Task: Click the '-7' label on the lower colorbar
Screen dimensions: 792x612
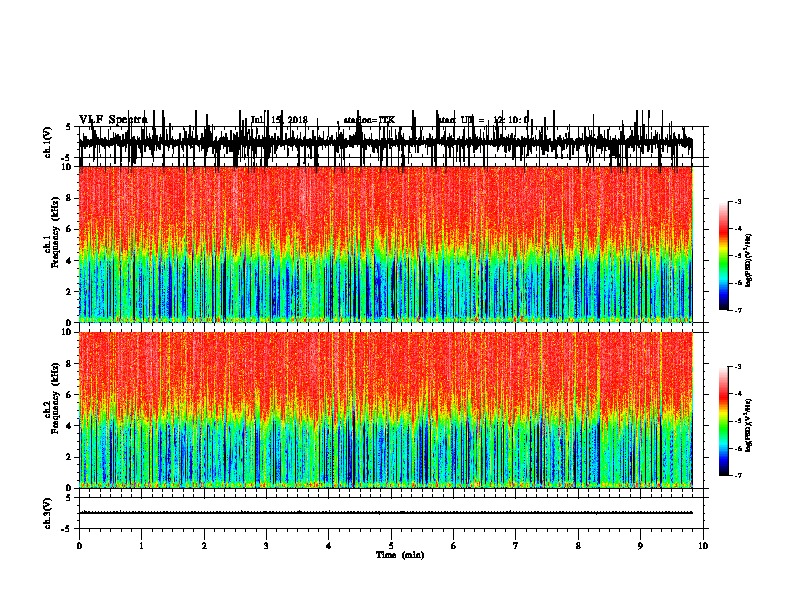Action: (x=738, y=476)
